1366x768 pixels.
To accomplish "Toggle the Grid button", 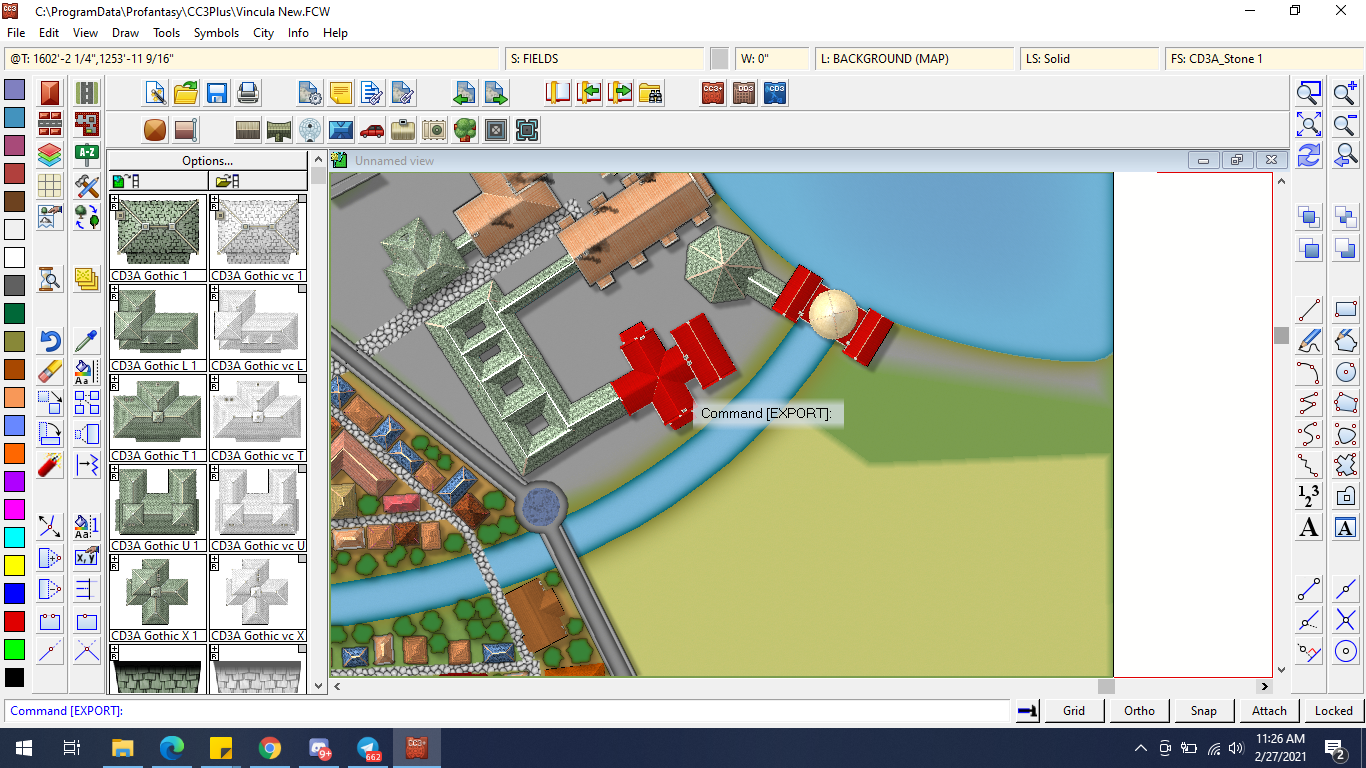I will click(x=1074, y=711).
